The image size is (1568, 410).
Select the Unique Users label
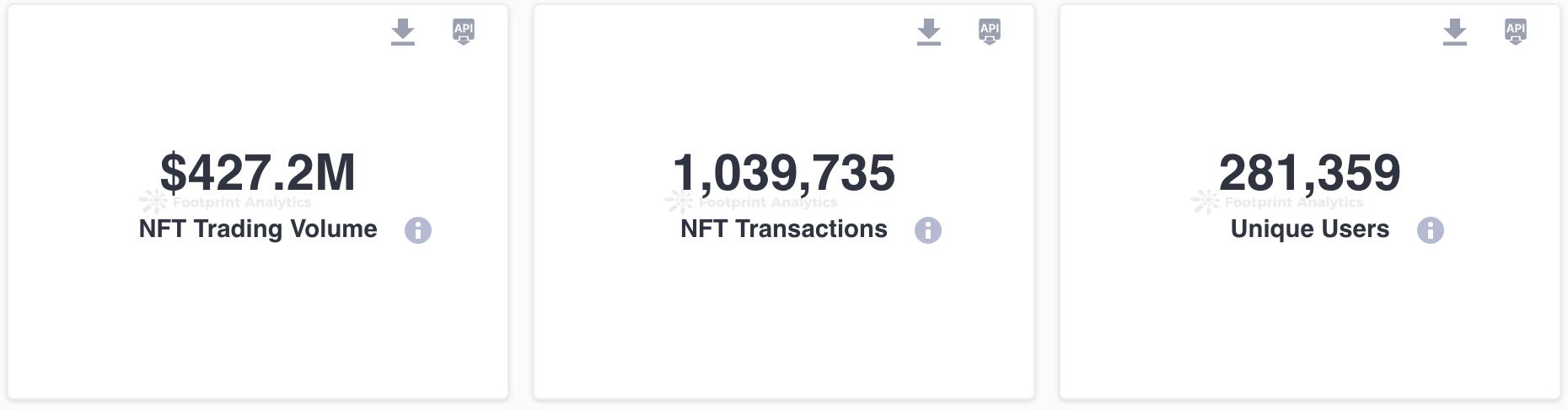pos(1310,229)
